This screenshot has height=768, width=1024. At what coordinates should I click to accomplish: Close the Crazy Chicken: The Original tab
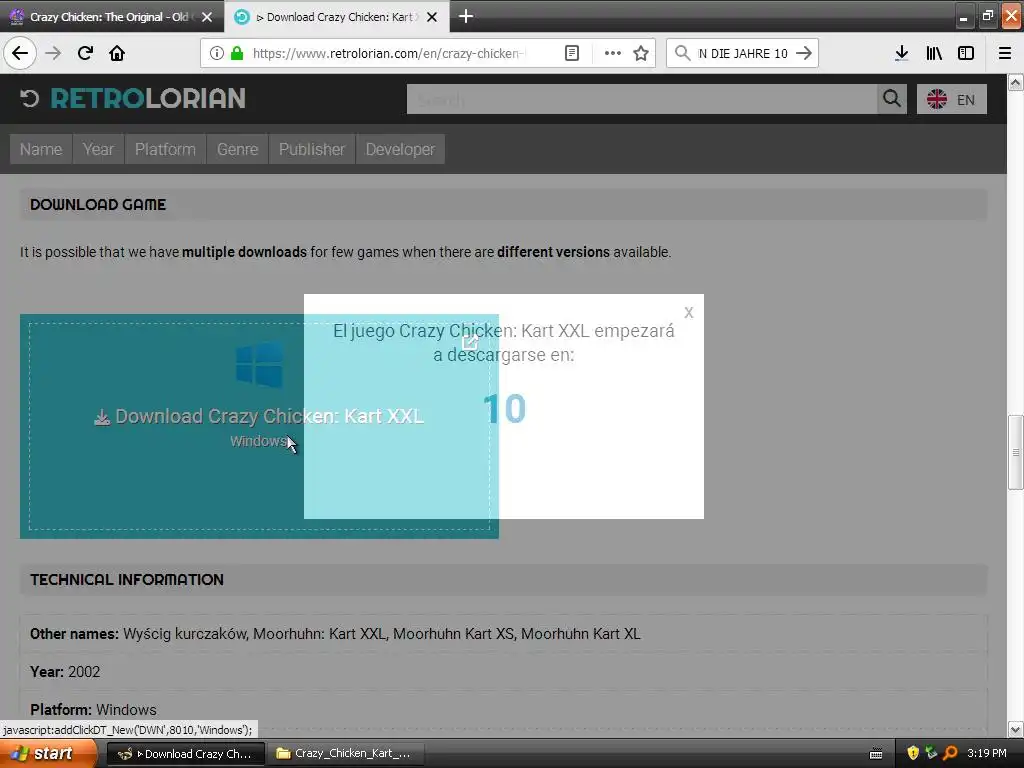207,17
